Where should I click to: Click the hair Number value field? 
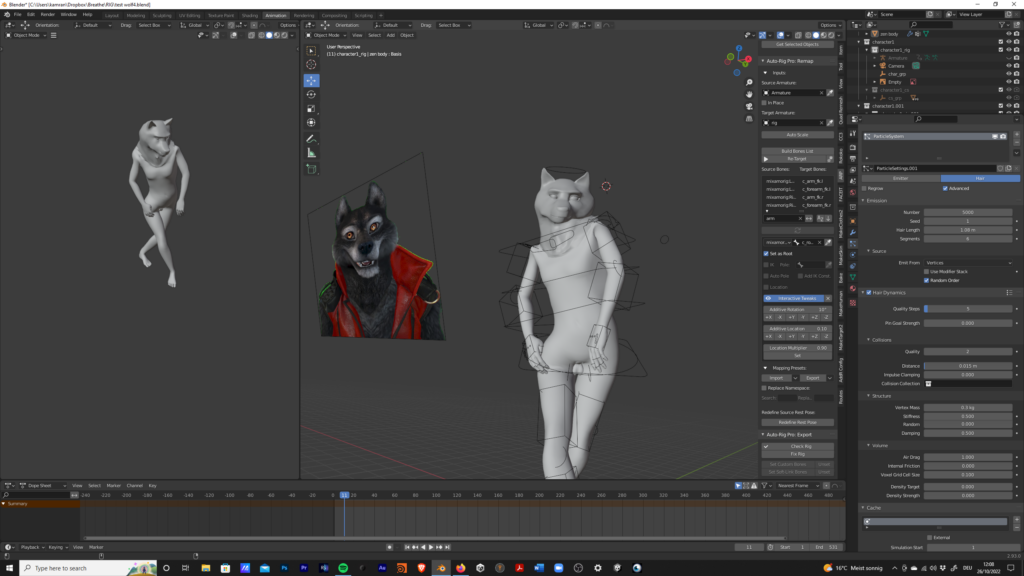pyautogui.click(x=968, y=212)
